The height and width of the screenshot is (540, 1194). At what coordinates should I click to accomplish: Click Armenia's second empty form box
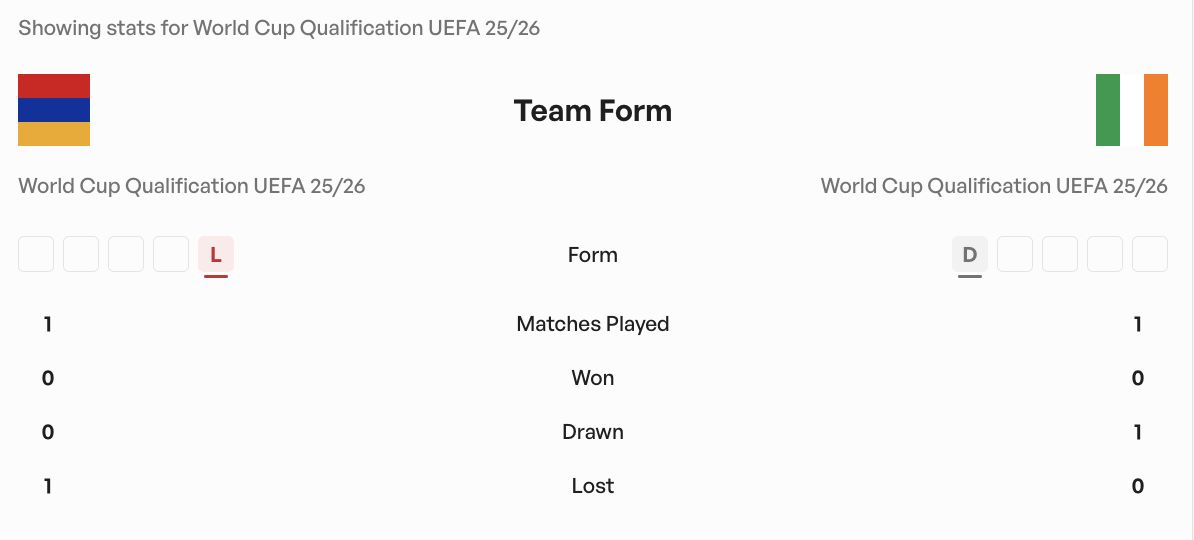tap(81, 254)
